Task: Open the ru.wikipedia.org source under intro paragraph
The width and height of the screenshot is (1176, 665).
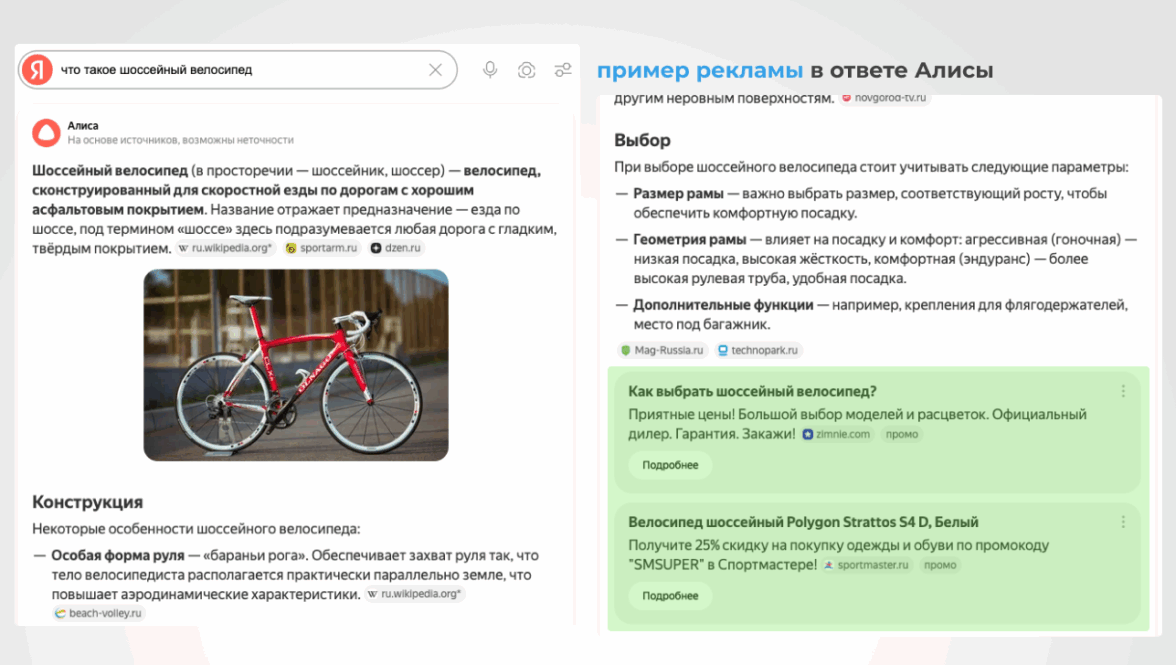Action: 225,248
